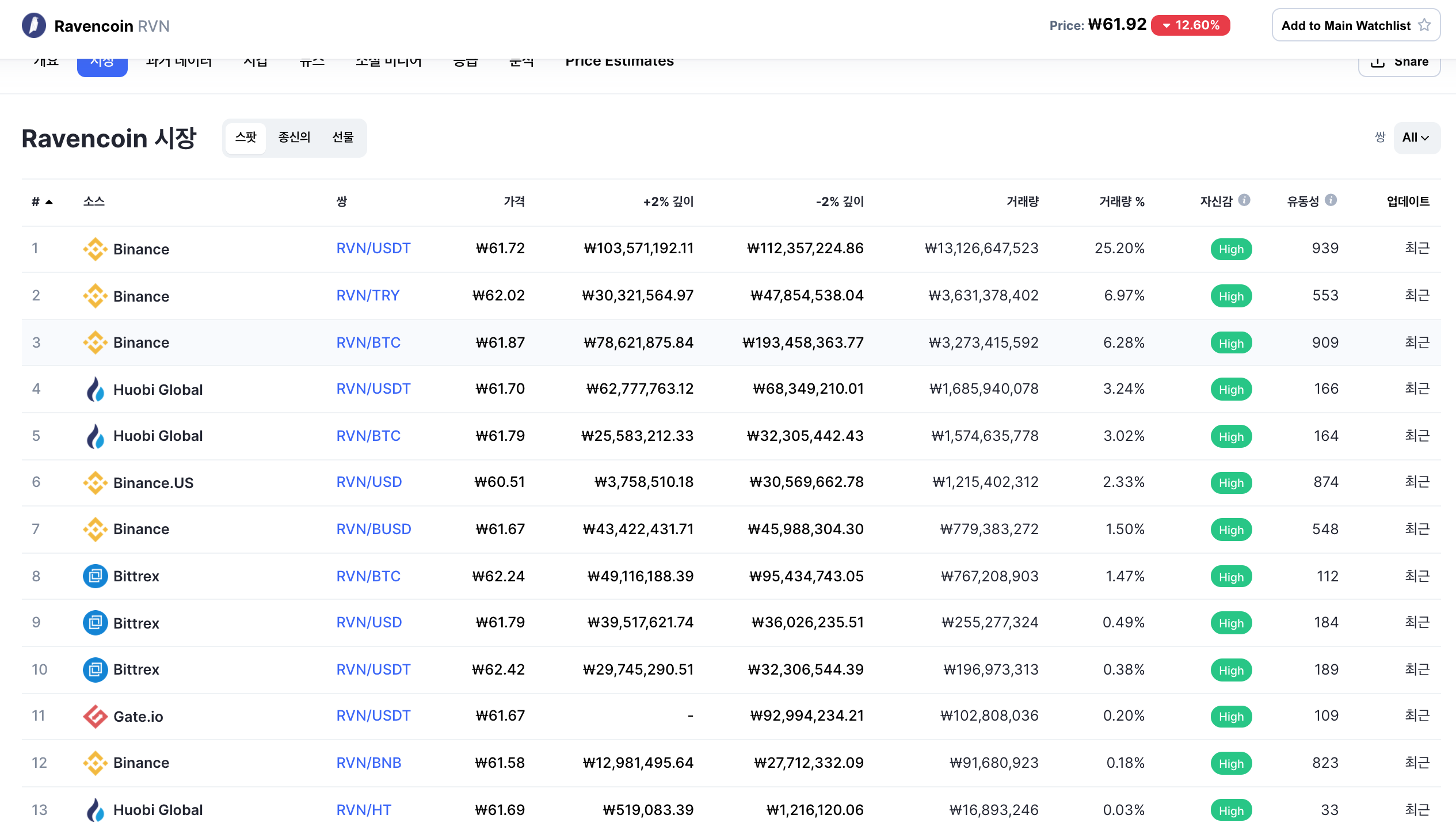Sort by 소스 source column header
Image resolution: width=1456 pixels, height=830 pixels.
[94, 201]
